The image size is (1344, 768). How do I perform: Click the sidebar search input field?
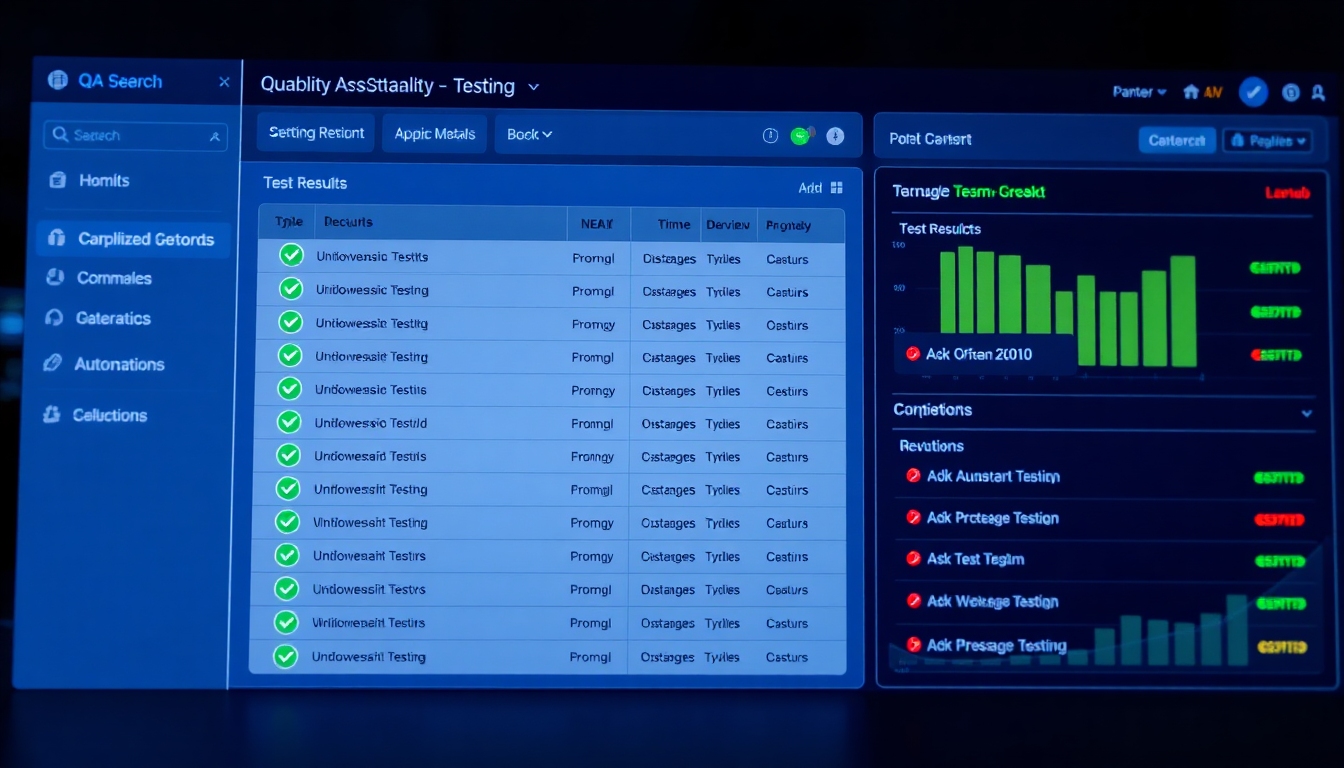point(135,136)
